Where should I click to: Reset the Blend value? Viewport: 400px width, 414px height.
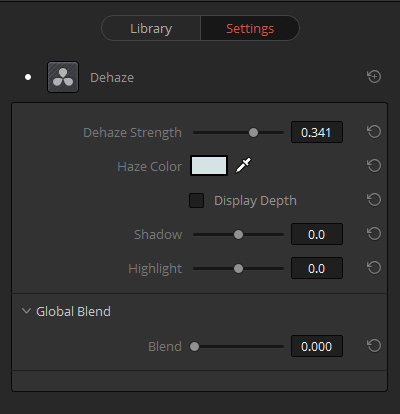[374, 346]
